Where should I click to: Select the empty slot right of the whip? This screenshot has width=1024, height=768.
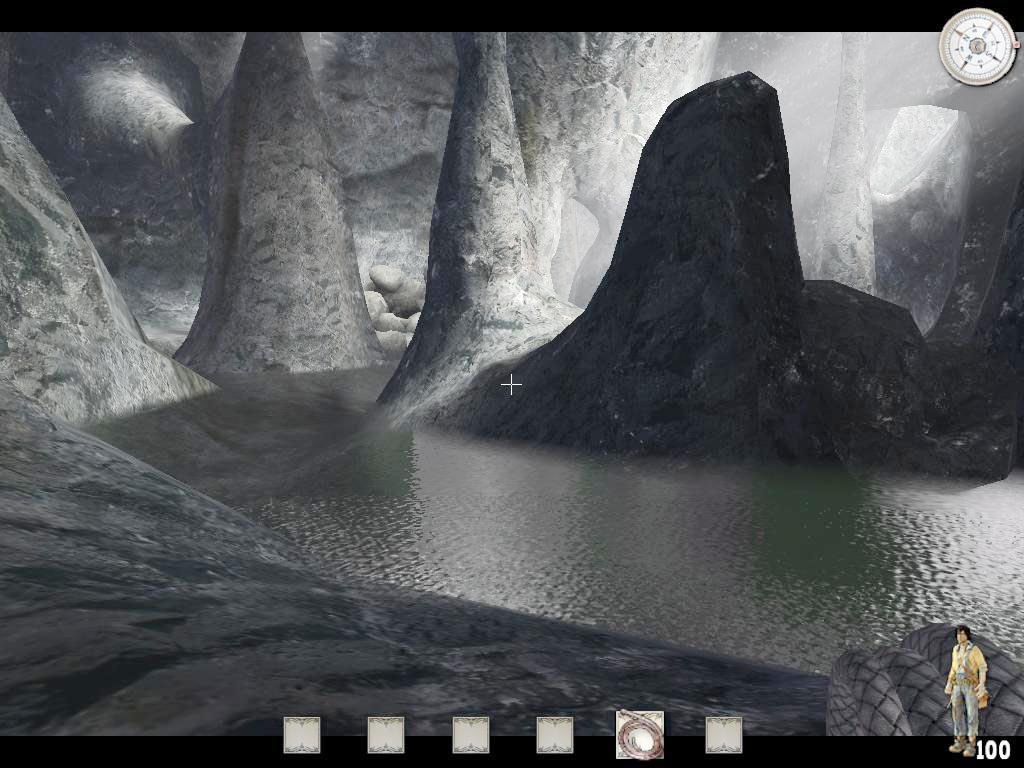pyautogui.click(x=724, y=735)
